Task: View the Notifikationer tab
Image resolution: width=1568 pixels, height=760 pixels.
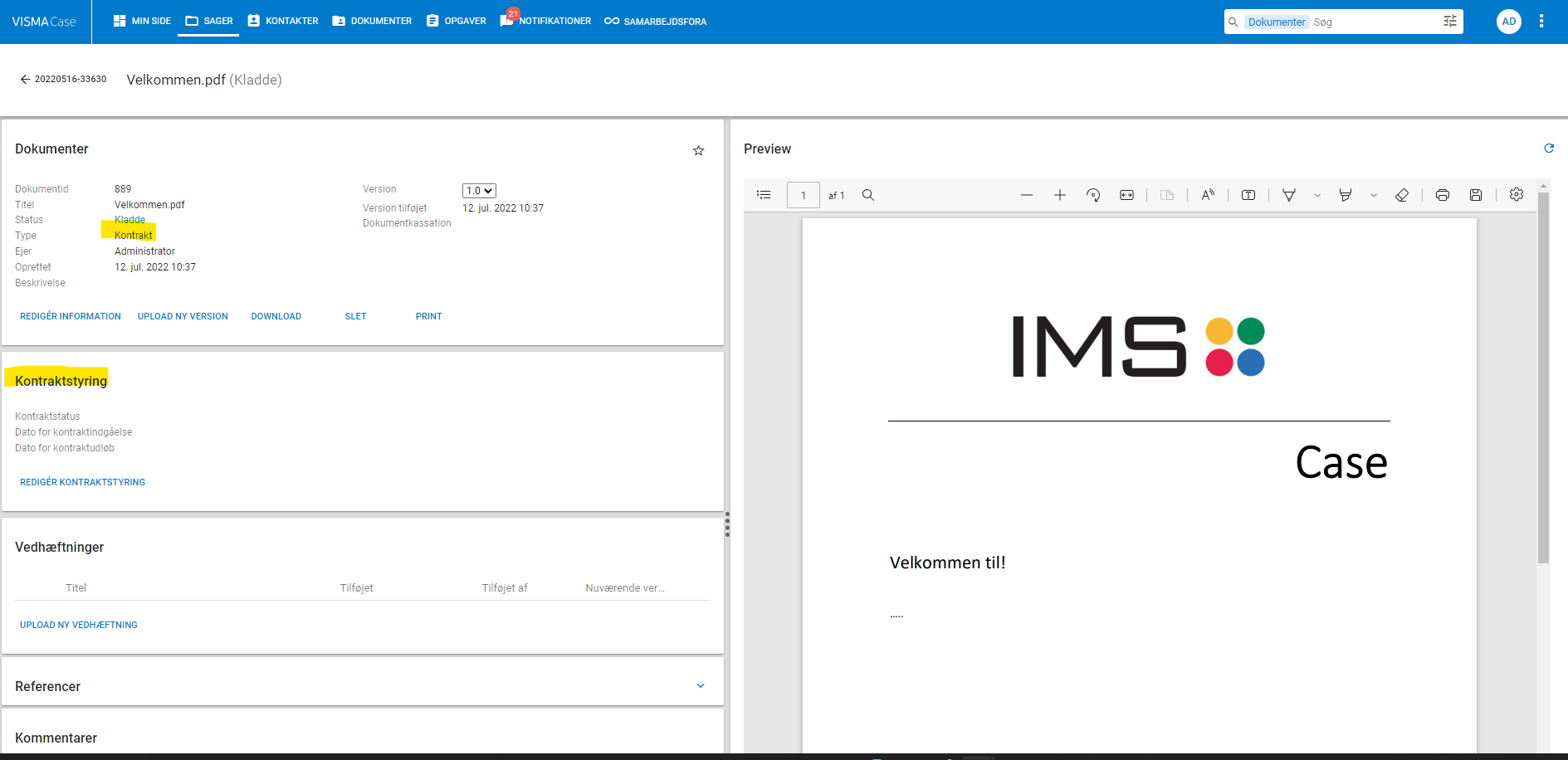Action: pos(545,21)
